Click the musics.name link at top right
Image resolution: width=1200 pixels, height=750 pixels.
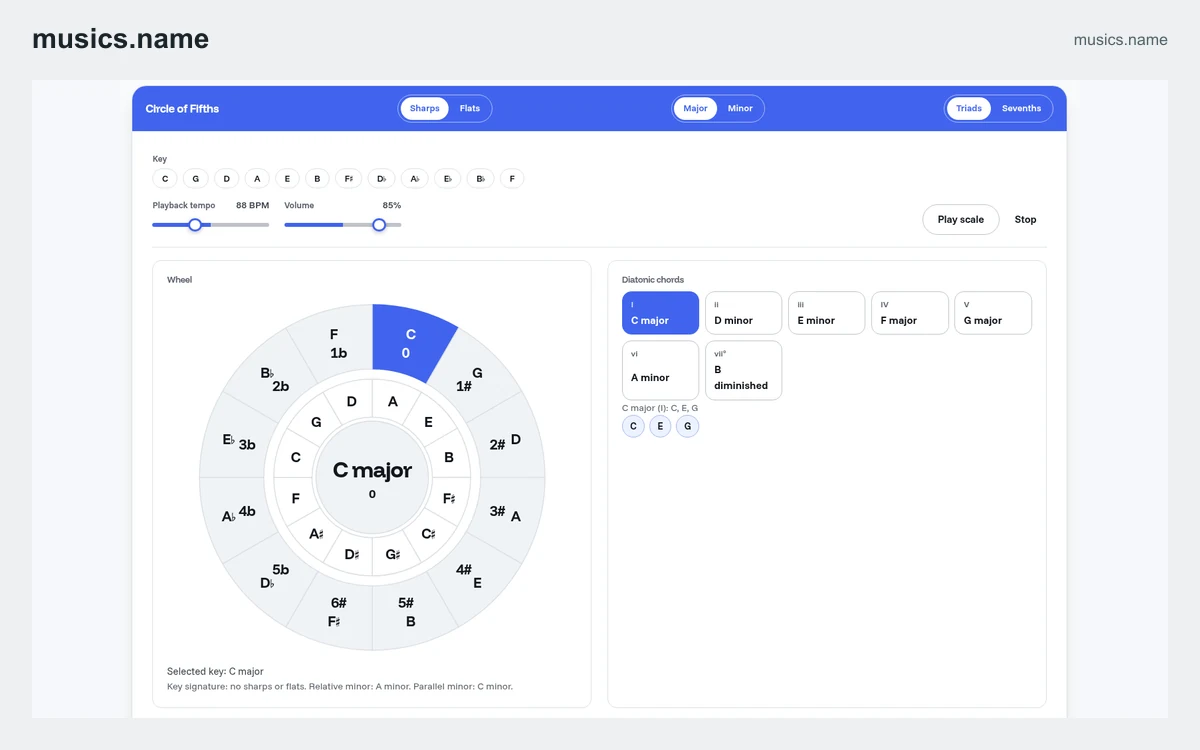[x=1120, y=40]
